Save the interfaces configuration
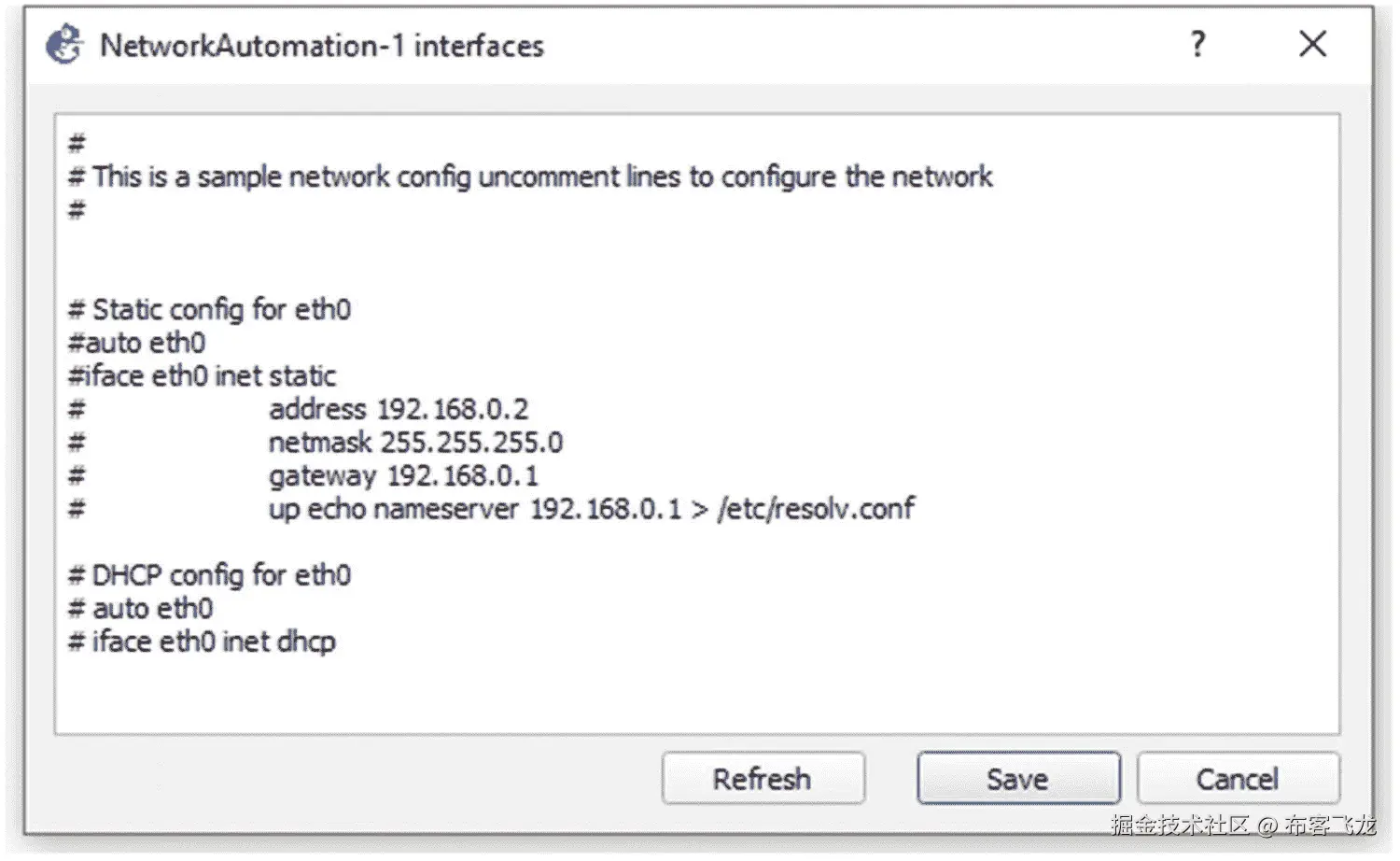 pos(1017,779)
